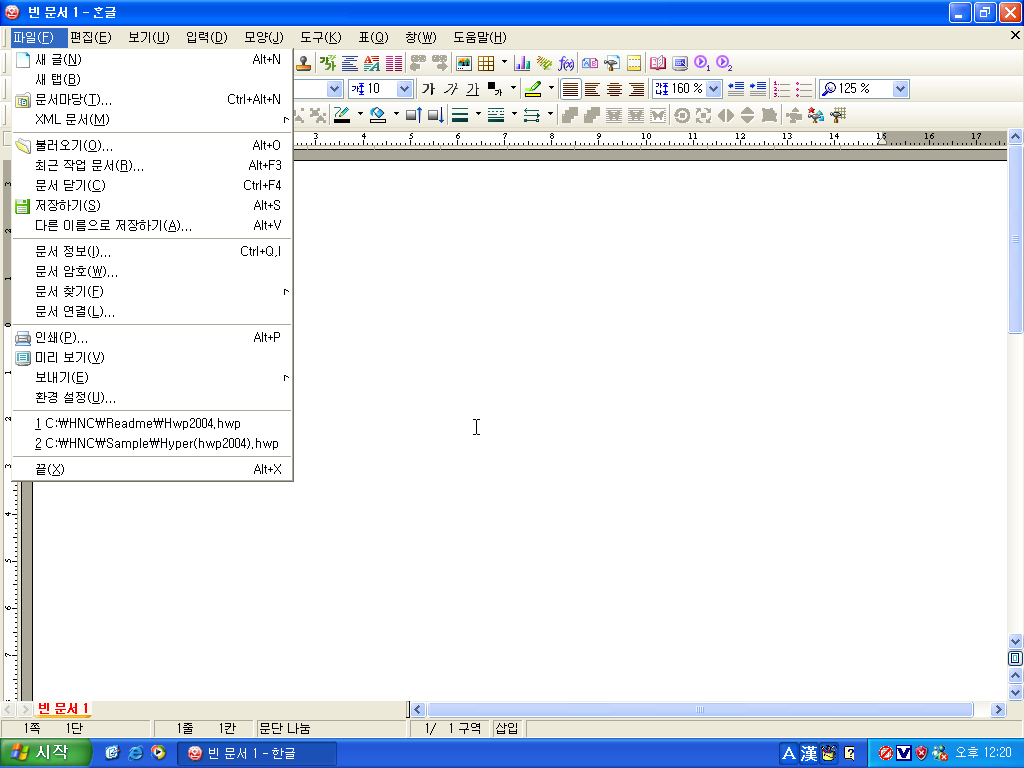The image size is (1024, 768).
Task: Click the increase indent icon
Action: [x=758, y=88]
